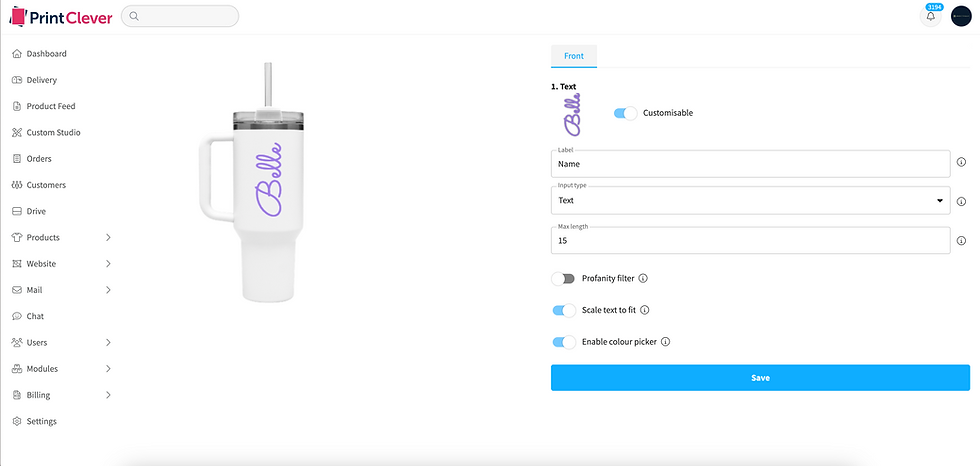Expand the Products submenu chevron
The width and height of the screenshot is (980, 466).
(108, 237)
